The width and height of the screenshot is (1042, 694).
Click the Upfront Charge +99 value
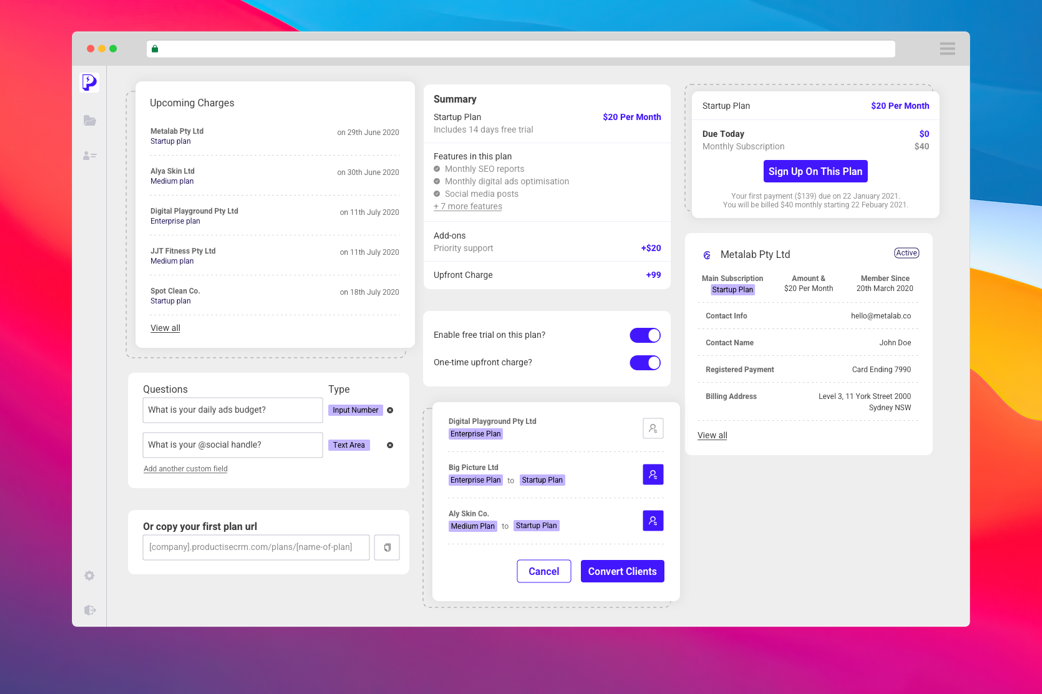pyautogui.click(x=653, y=275)
